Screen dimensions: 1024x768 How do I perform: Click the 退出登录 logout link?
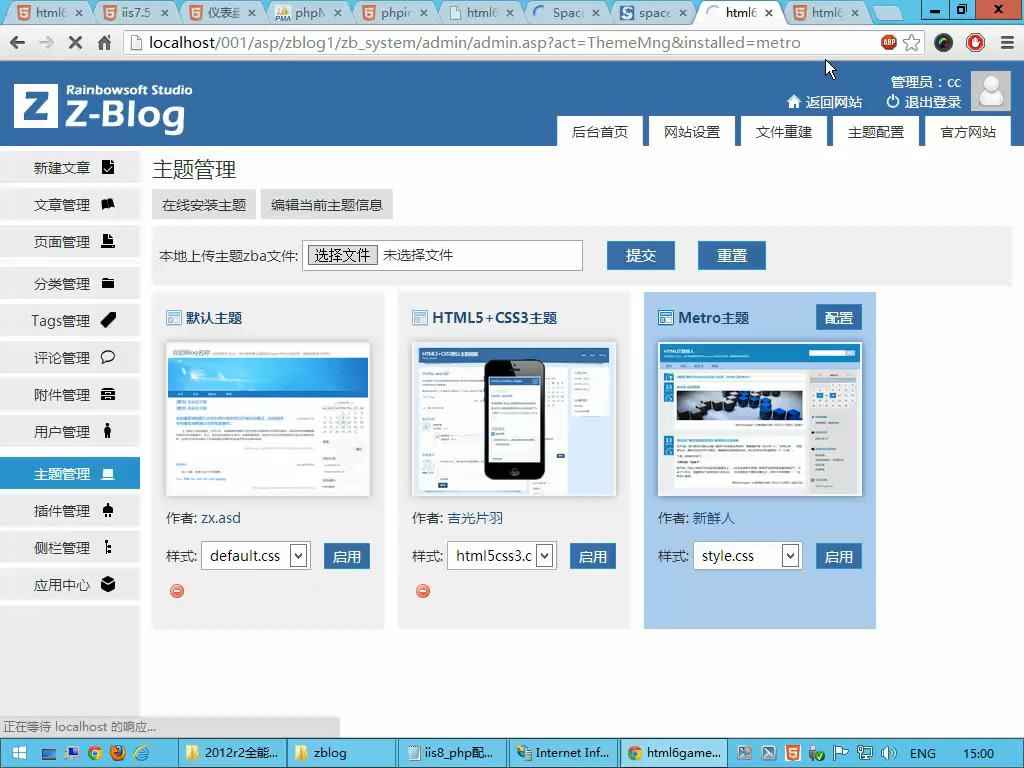pos(924,102)
